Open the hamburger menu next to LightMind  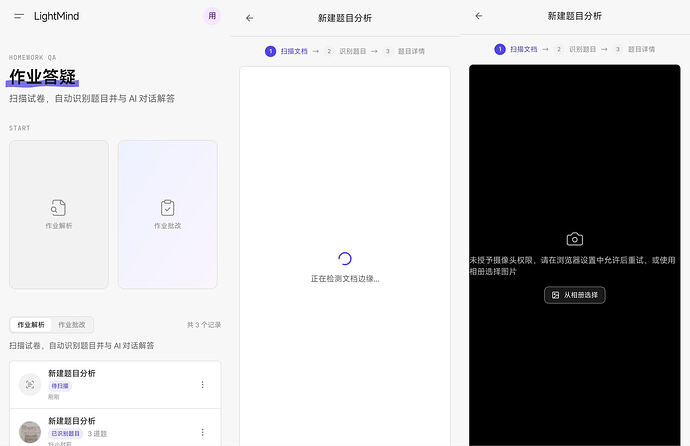[x=19, y=16]
